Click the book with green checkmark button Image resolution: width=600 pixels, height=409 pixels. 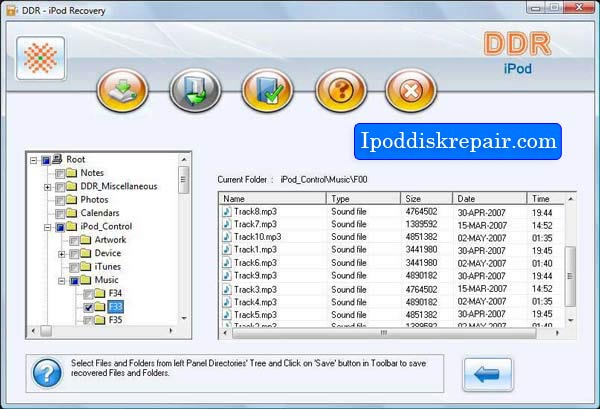pyautogui.click(x=267, y=91)
